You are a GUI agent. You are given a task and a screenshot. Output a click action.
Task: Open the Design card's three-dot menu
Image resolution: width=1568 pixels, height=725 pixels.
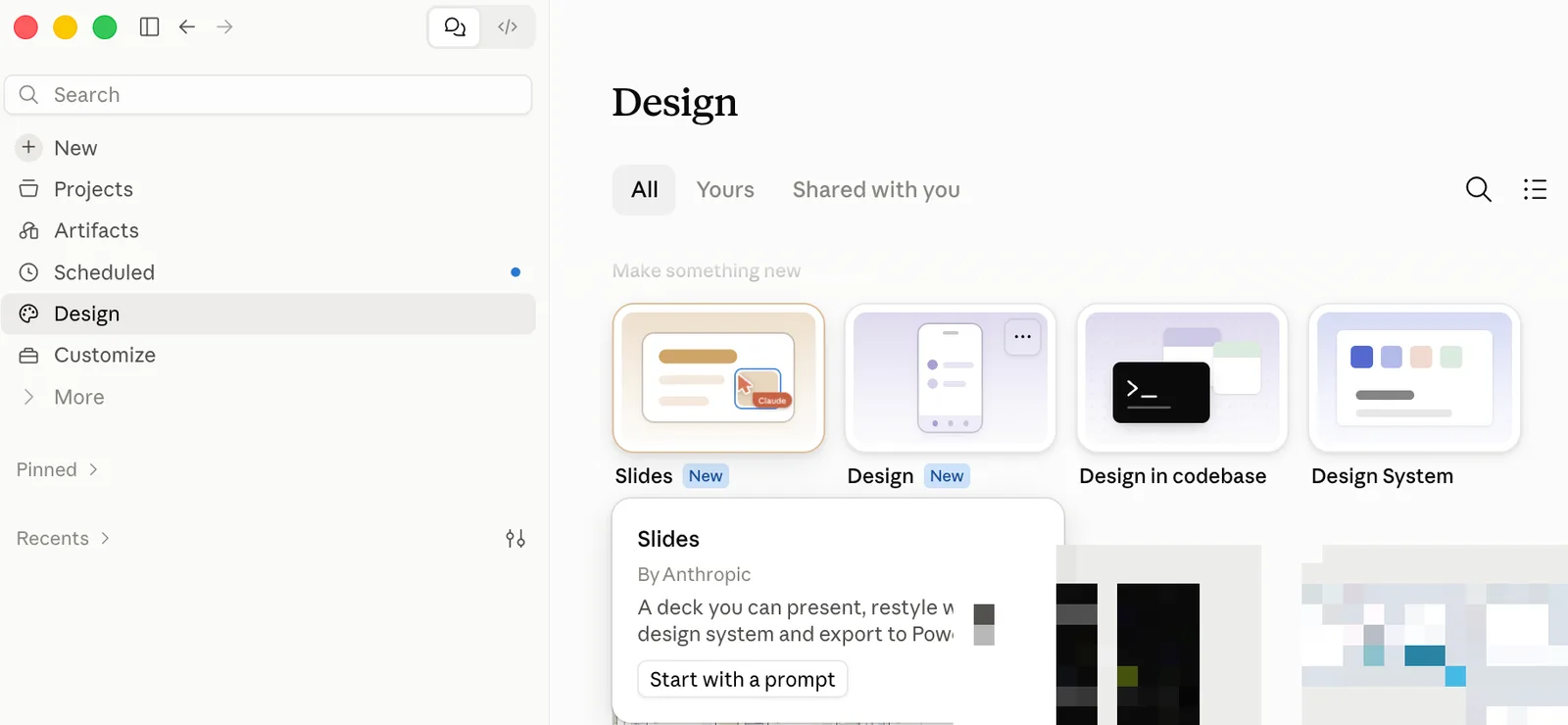pos(1023,337)
